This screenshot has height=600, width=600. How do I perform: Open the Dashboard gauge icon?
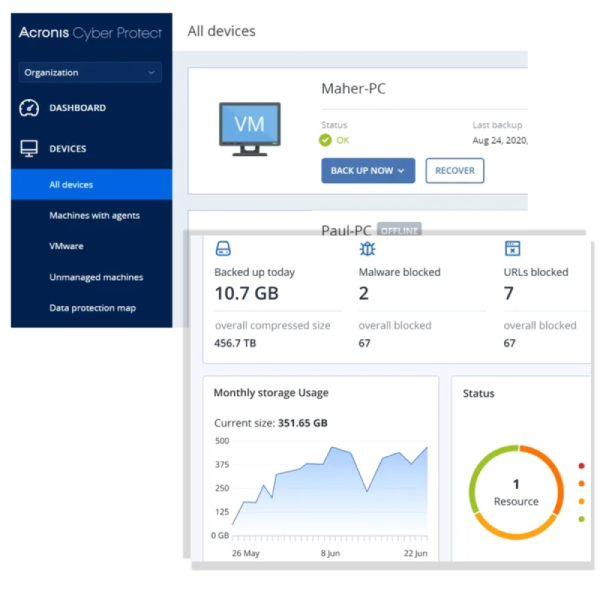pos(29,108)
